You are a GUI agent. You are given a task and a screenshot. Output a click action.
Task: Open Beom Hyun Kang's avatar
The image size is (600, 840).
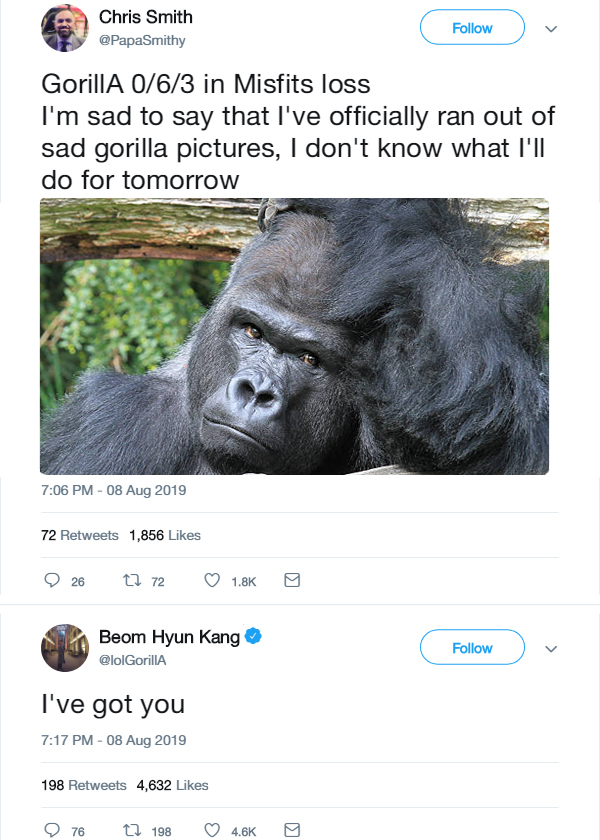tap(65, 648)
